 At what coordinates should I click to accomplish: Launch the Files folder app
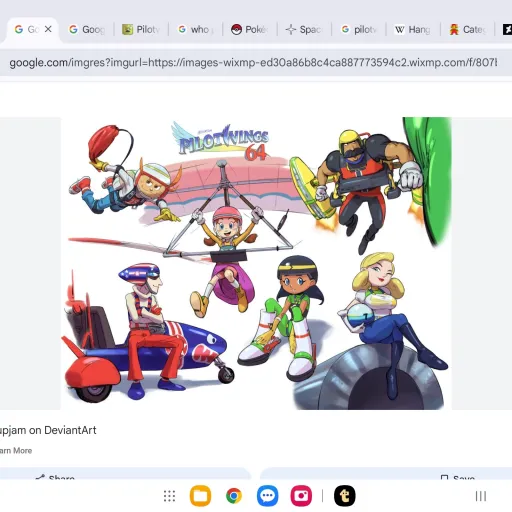(x=200, y=496)
